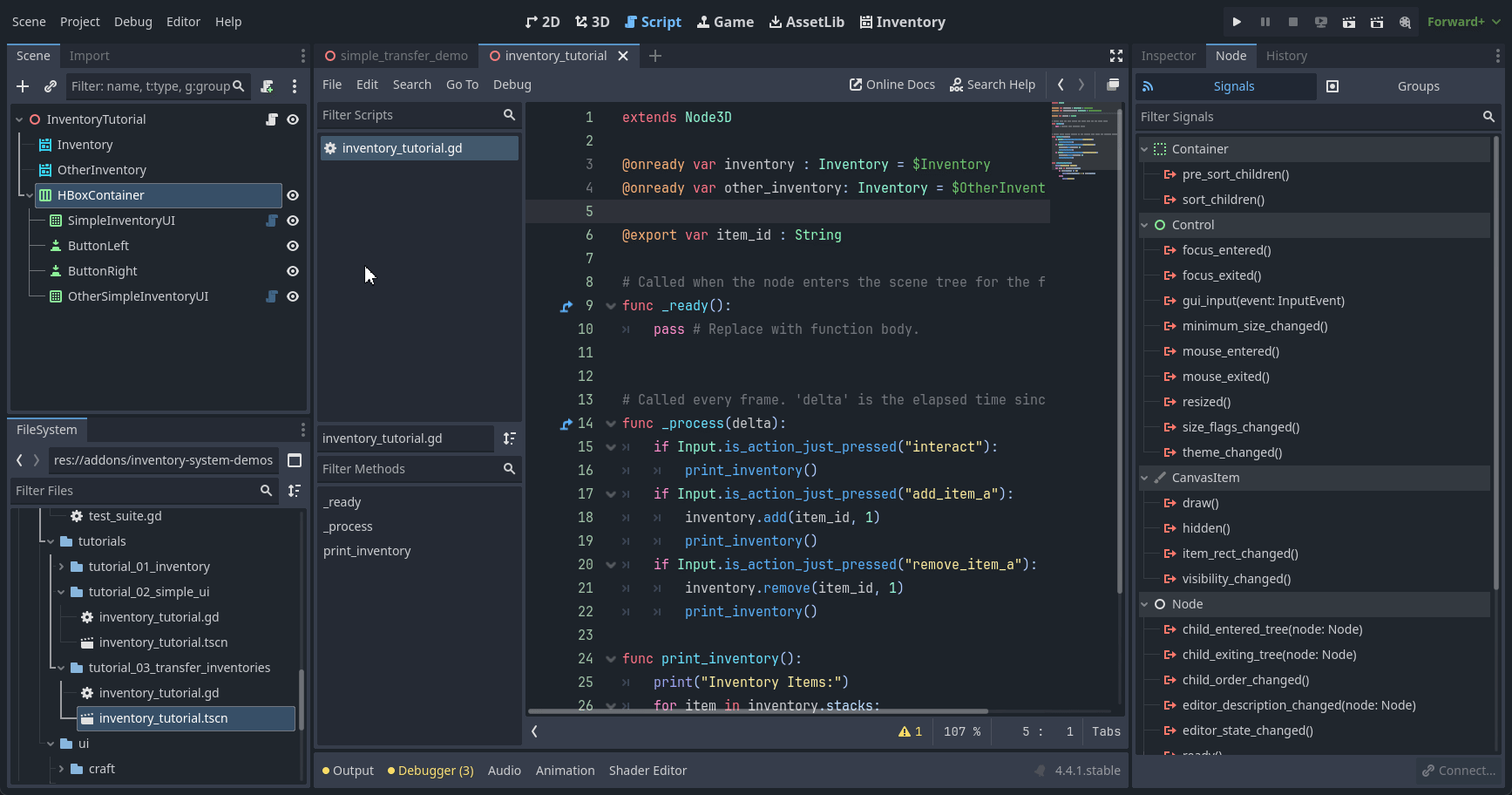Switch to the Import dock tab
1512x795 pixels.
[x=89, y=56]
